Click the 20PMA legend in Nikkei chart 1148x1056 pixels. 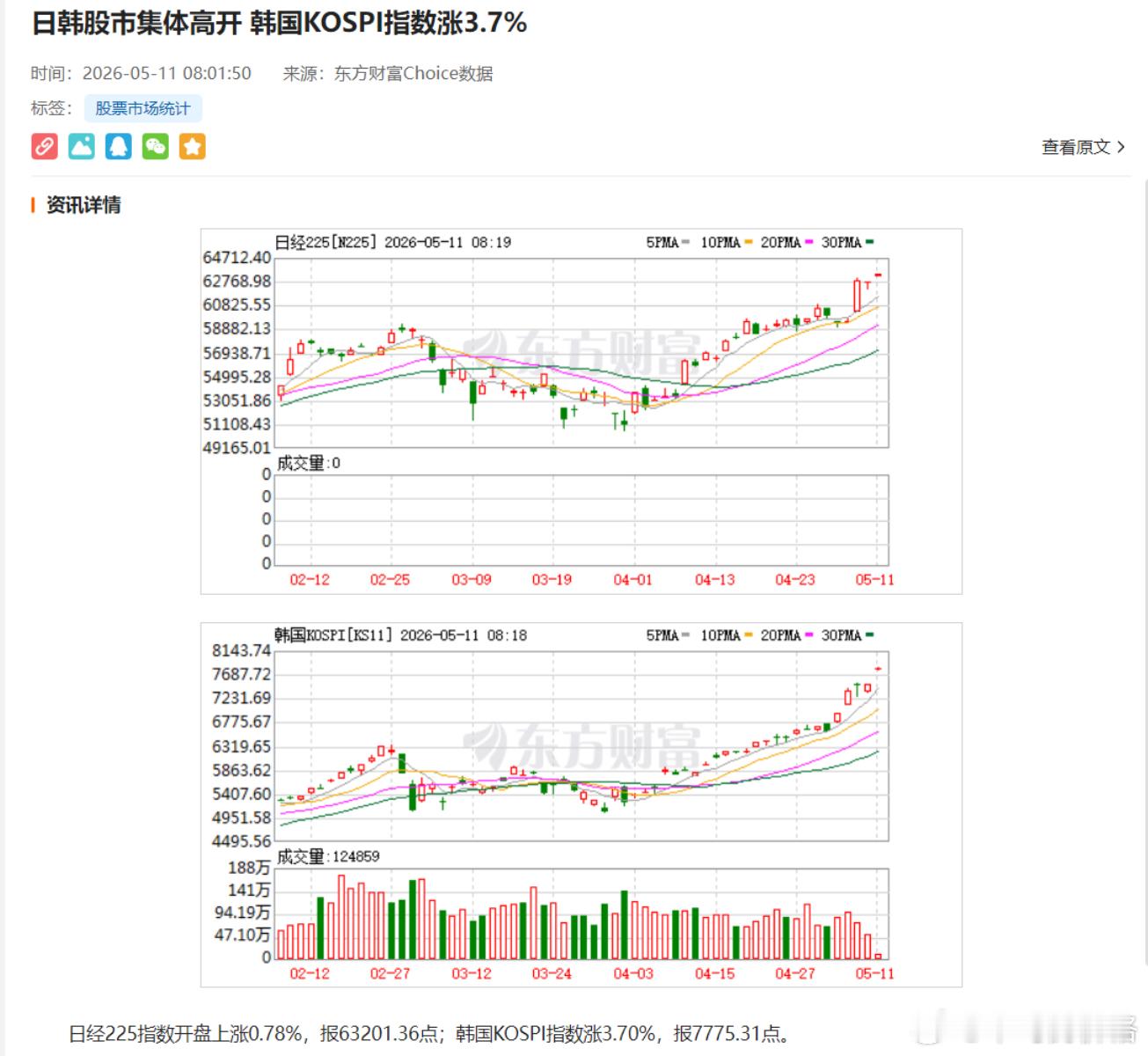pos(786,242)
